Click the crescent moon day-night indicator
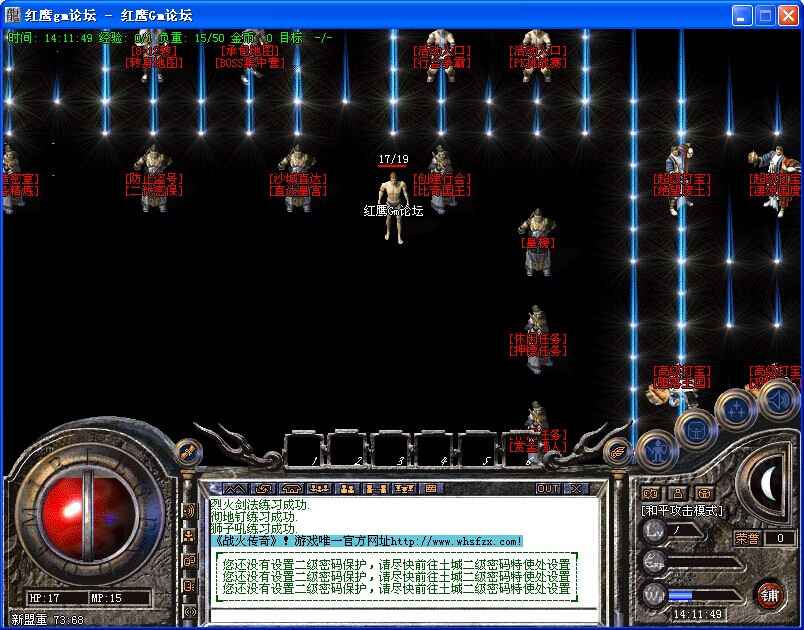 point(768,484)
